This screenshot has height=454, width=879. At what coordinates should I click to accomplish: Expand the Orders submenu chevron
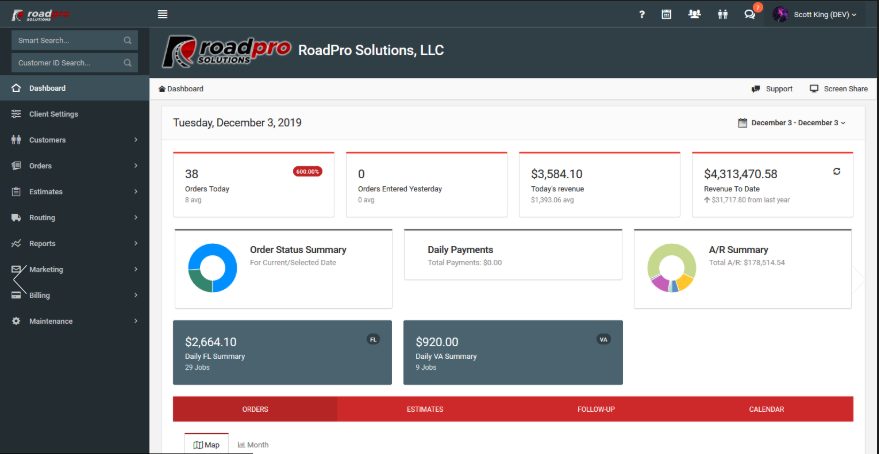pyautogui.click(x=136, y=165)
